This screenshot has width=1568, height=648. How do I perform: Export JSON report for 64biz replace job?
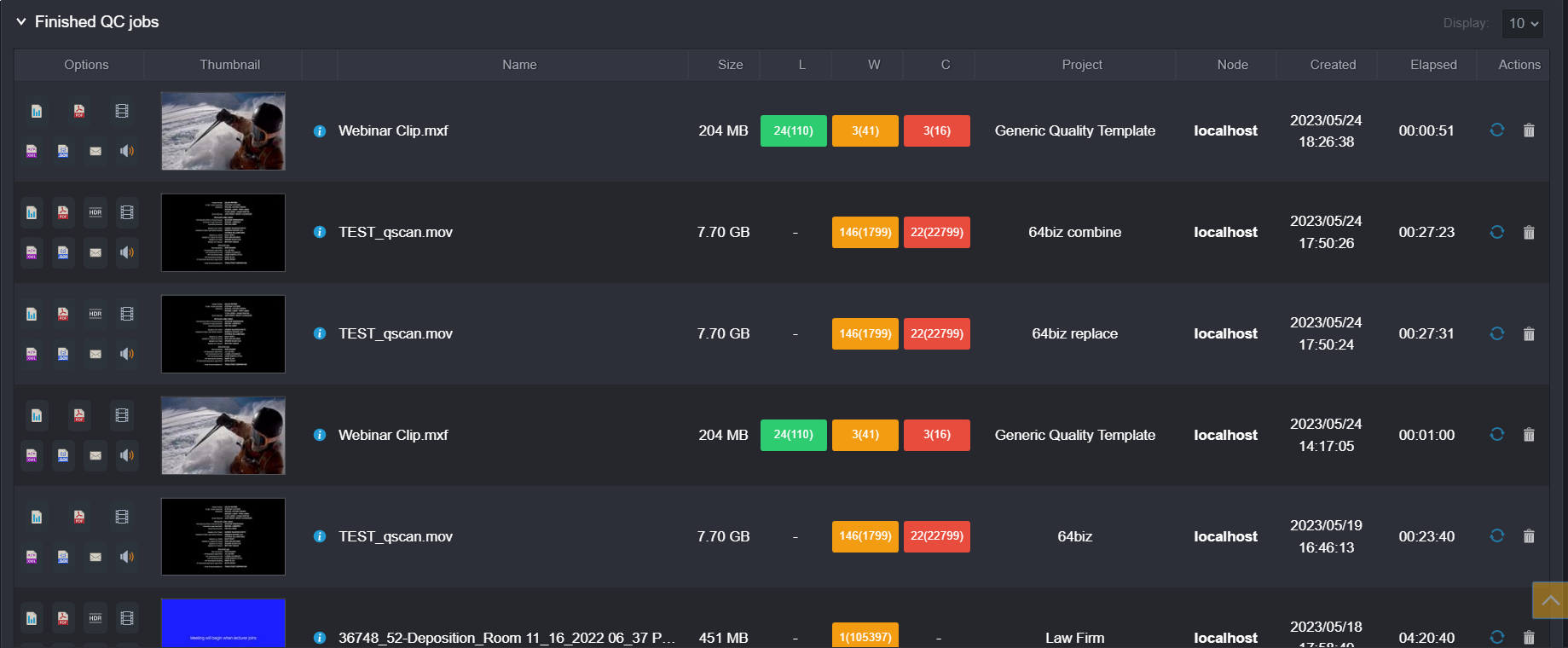coord(63,354)
